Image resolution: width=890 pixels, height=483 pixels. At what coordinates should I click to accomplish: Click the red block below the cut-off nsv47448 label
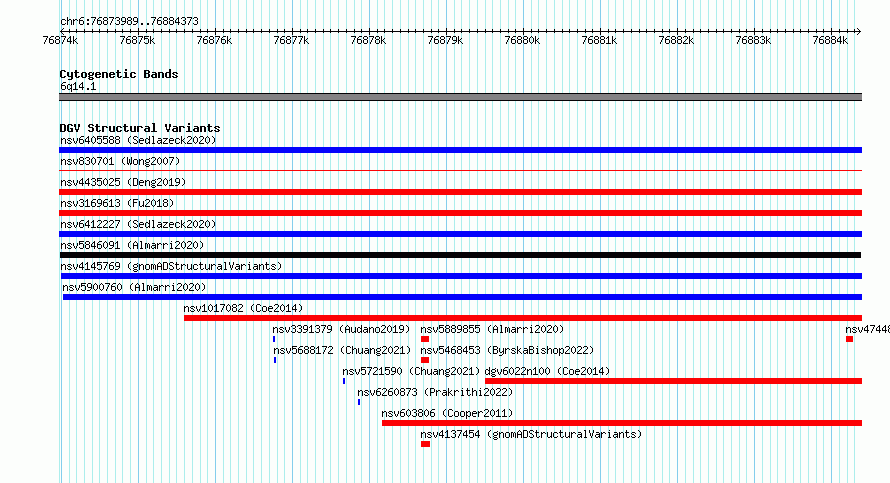[849, 339]
